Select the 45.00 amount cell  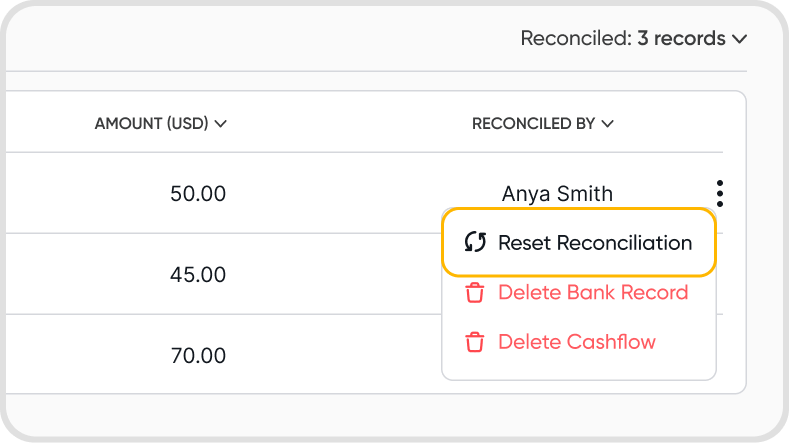pyautogui.click(x=198, y=274)
